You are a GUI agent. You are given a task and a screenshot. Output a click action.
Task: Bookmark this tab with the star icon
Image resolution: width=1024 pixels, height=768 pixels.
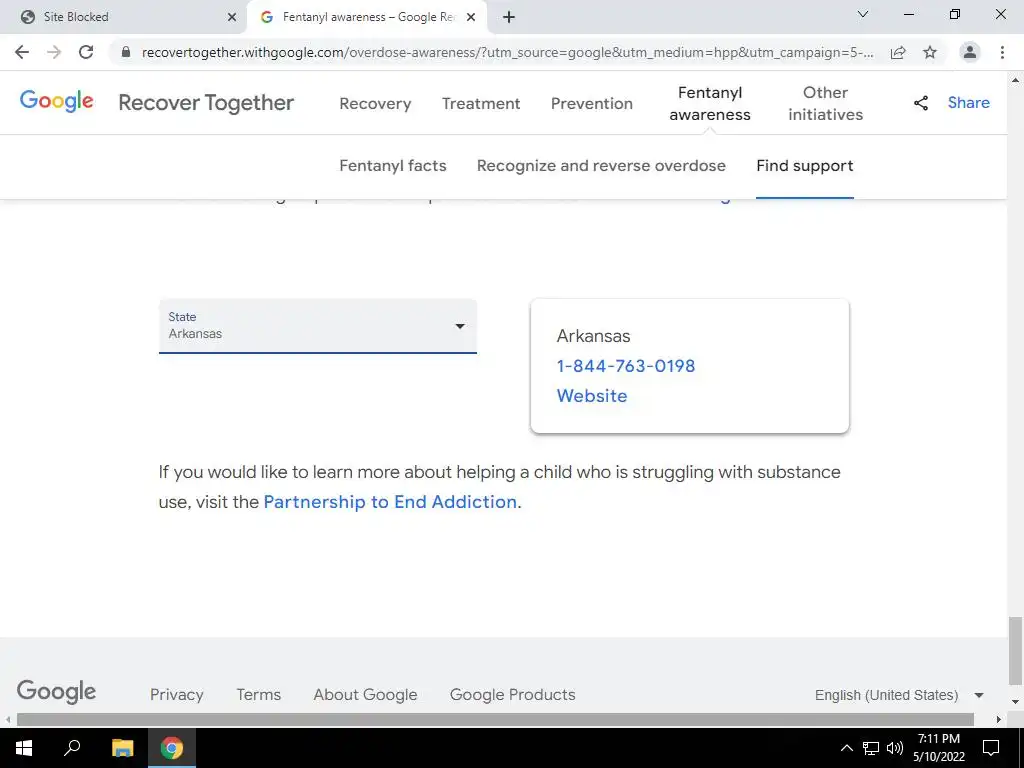click(x=930, y=52)
